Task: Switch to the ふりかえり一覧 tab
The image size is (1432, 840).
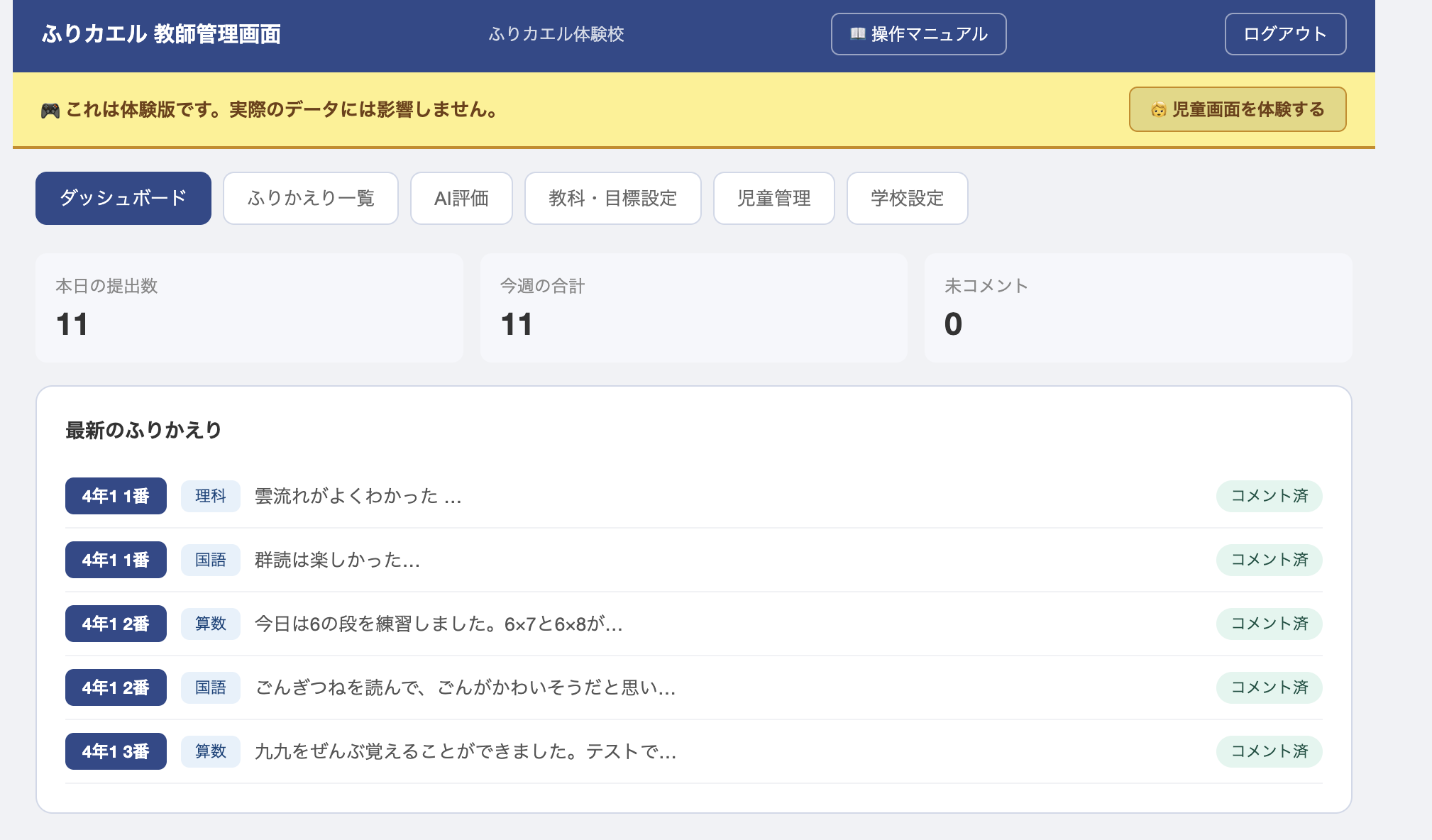Action: [311, 198]
